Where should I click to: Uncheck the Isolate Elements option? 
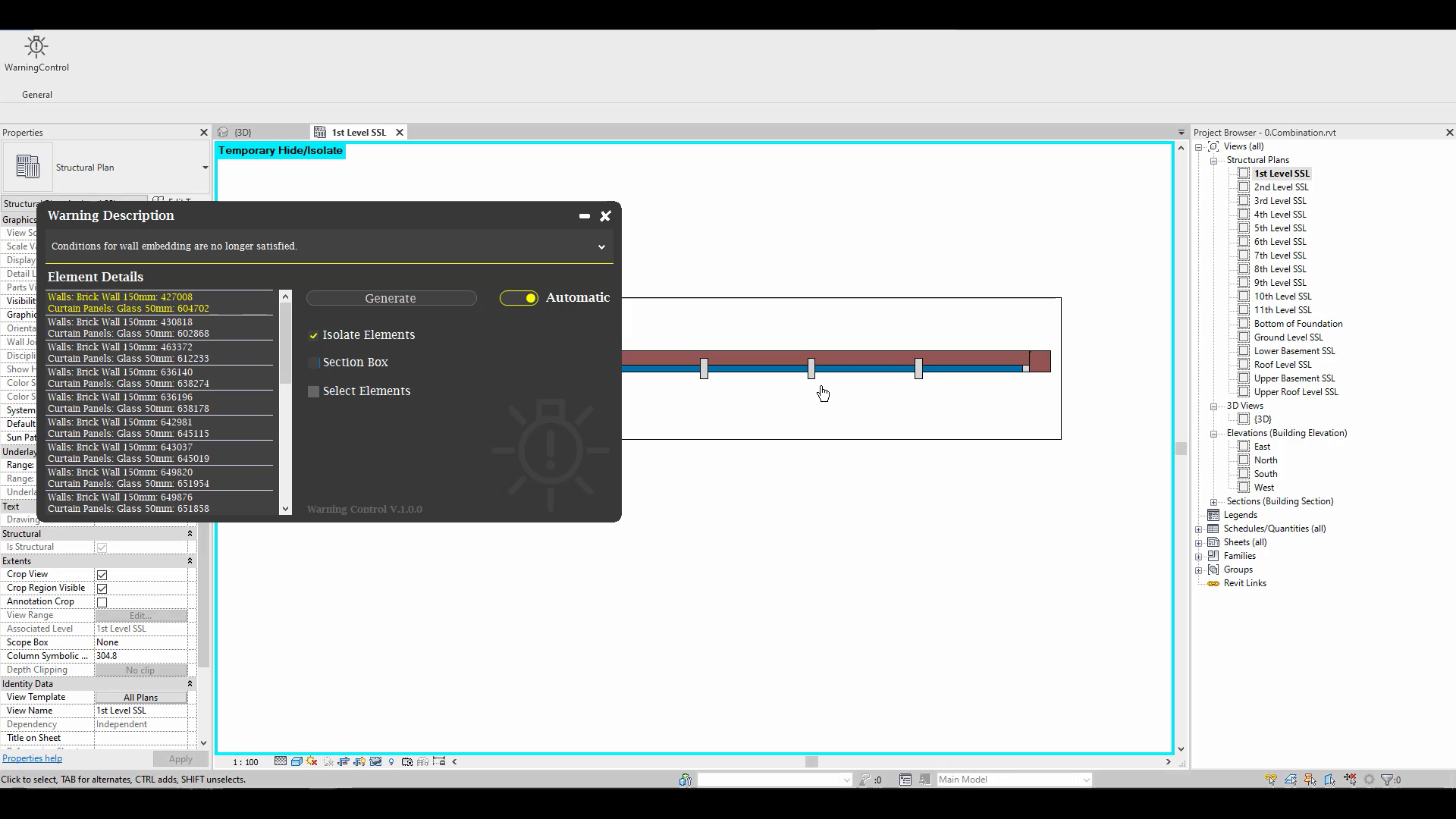(314, 335)
